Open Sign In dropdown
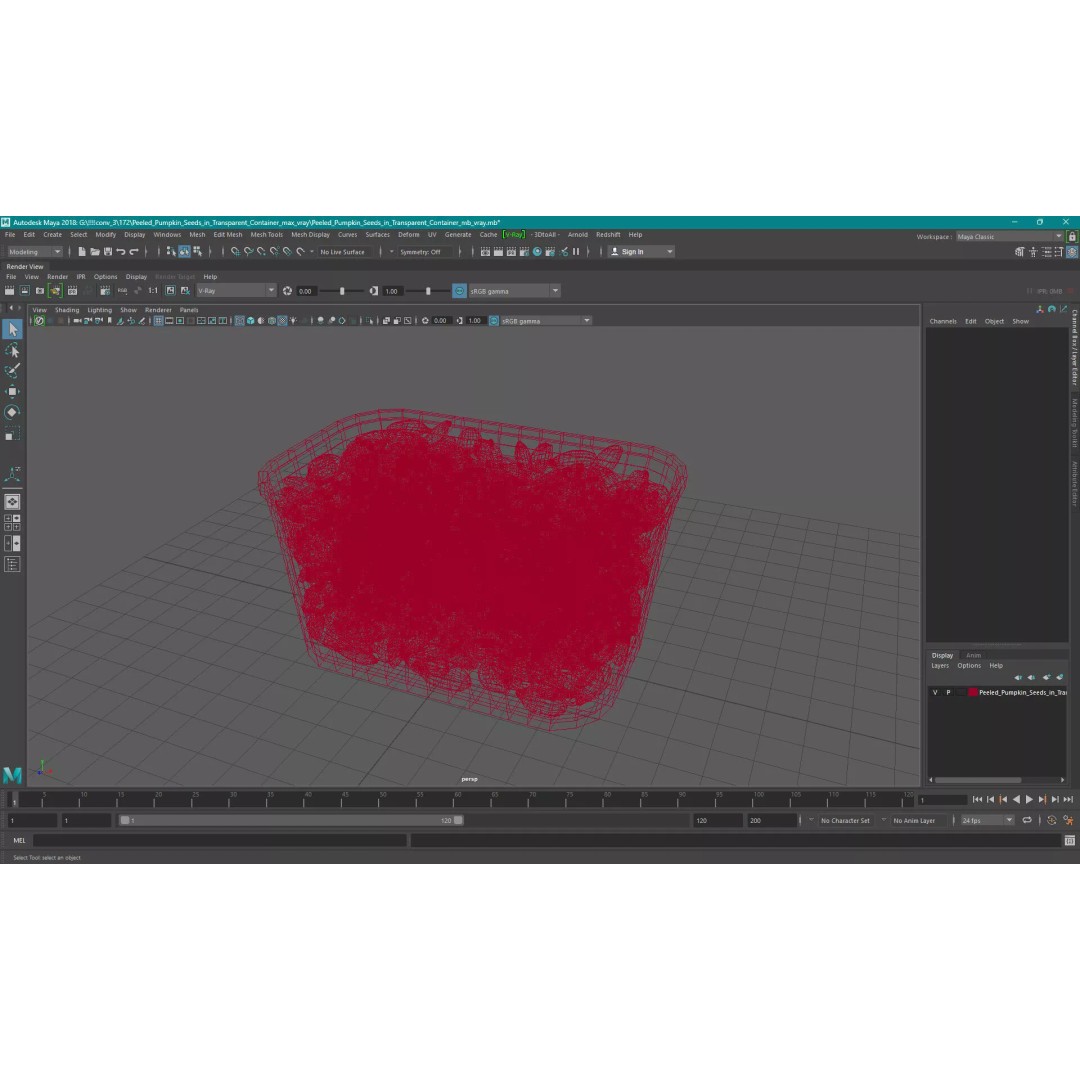Screen dimensions: 1080x1080 [641, 252]
